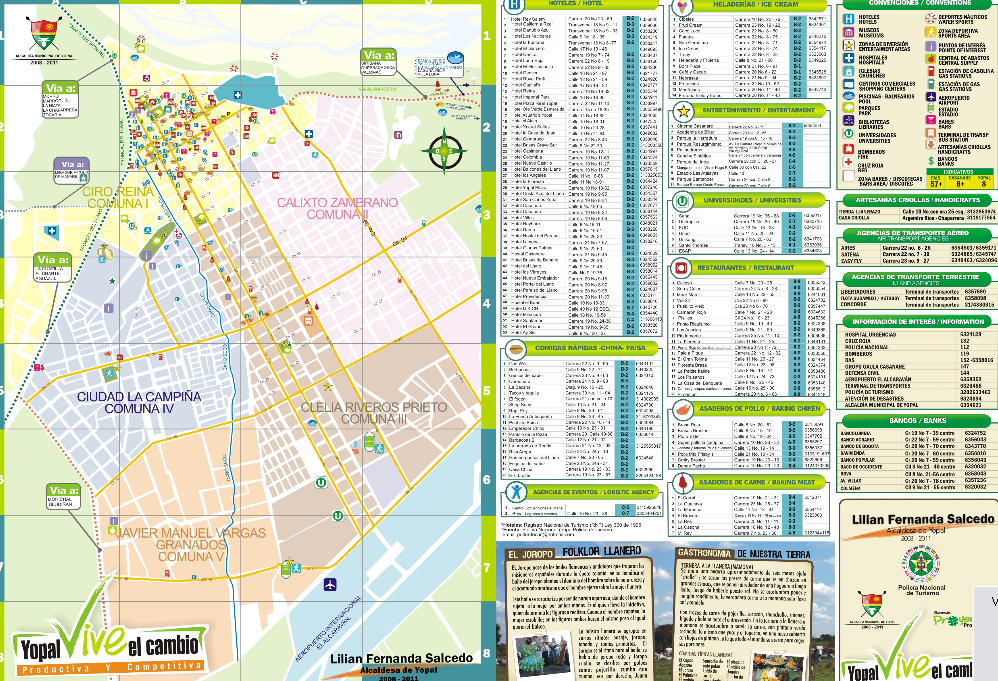The width and height of the screenshot is (998, 681).
Task: Click the Bomberos fire legend icon
Action: [x=848, y=153]
